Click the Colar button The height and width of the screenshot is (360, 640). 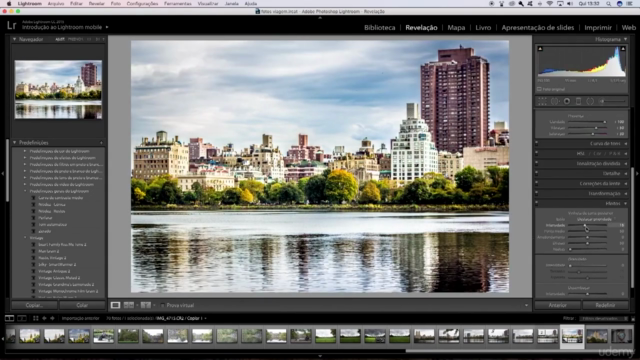click(82, 305)
